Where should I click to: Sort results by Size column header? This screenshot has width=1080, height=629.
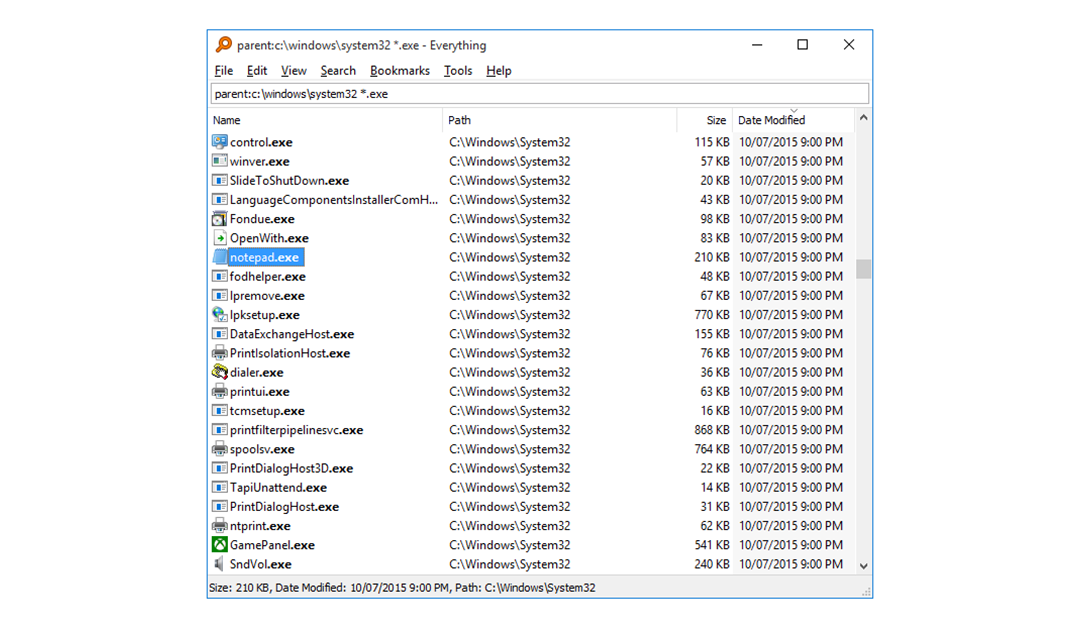(705, 120)
